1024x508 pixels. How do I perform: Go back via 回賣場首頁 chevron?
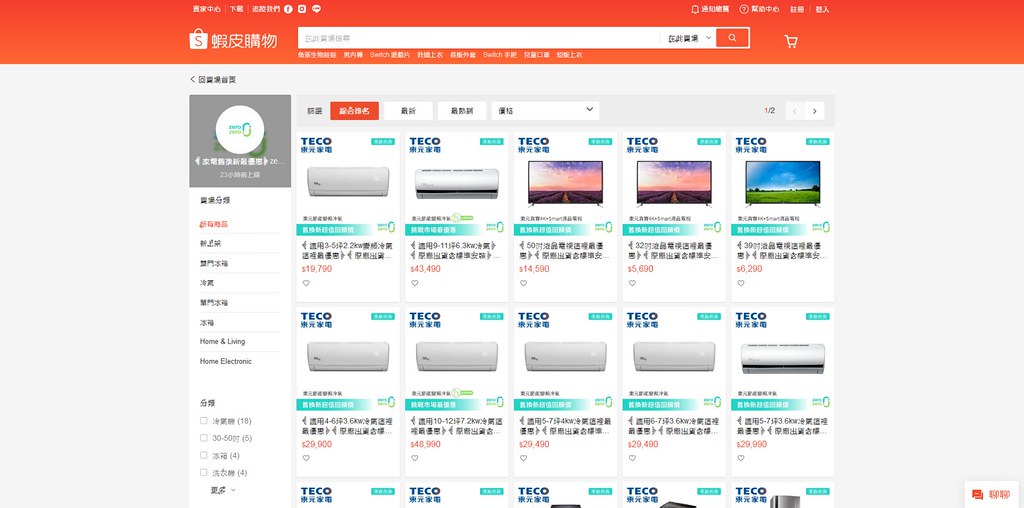tap(193, 79)
